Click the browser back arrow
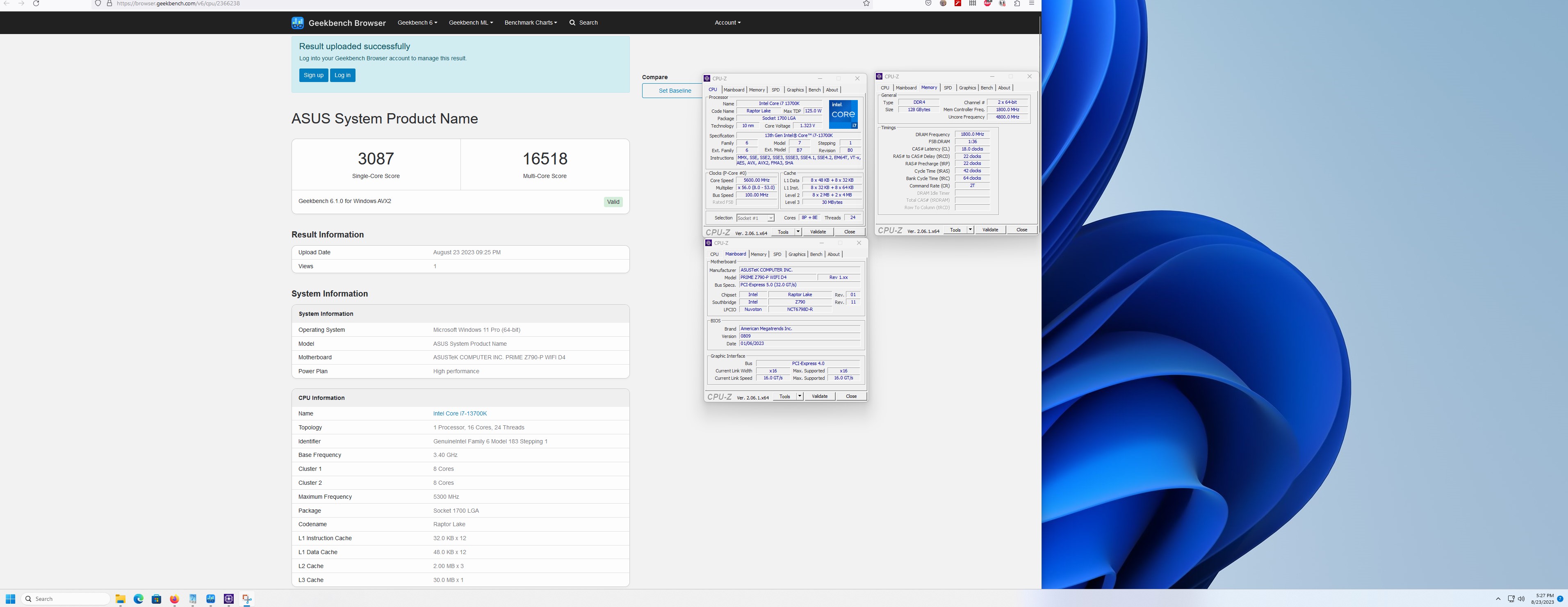Viewport: 1568px width, 607px height. click(x=7, y=3)
